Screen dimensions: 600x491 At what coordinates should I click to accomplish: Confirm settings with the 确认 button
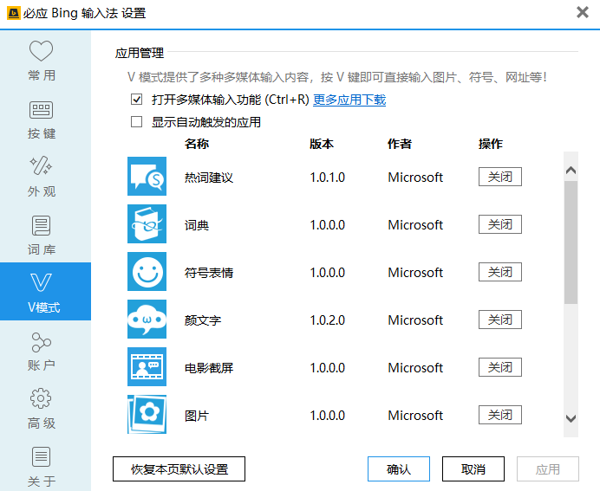398,468
